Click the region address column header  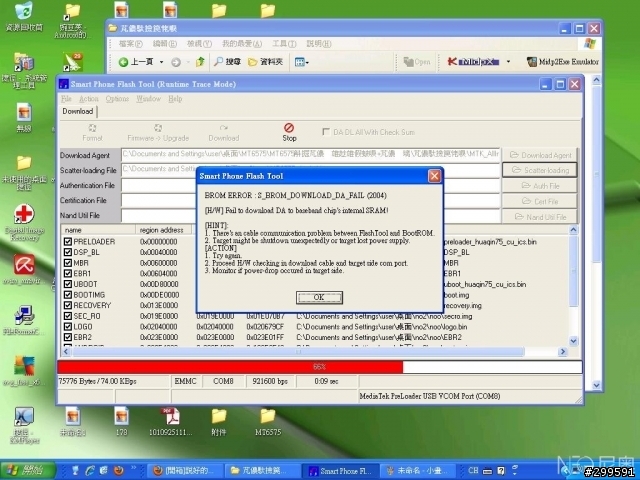pos(163,230)
